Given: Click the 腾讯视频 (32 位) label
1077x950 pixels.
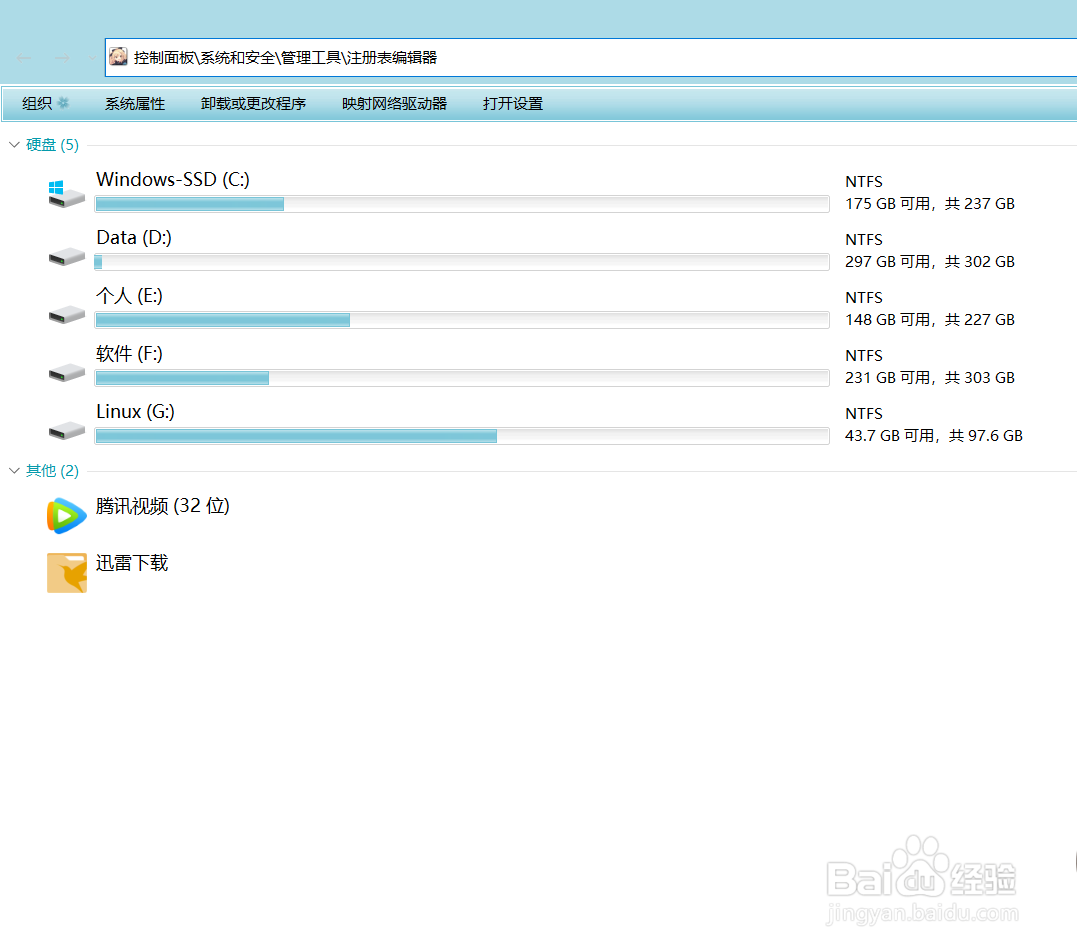Looking at the screenshot, I should click(x=163, y=506).
